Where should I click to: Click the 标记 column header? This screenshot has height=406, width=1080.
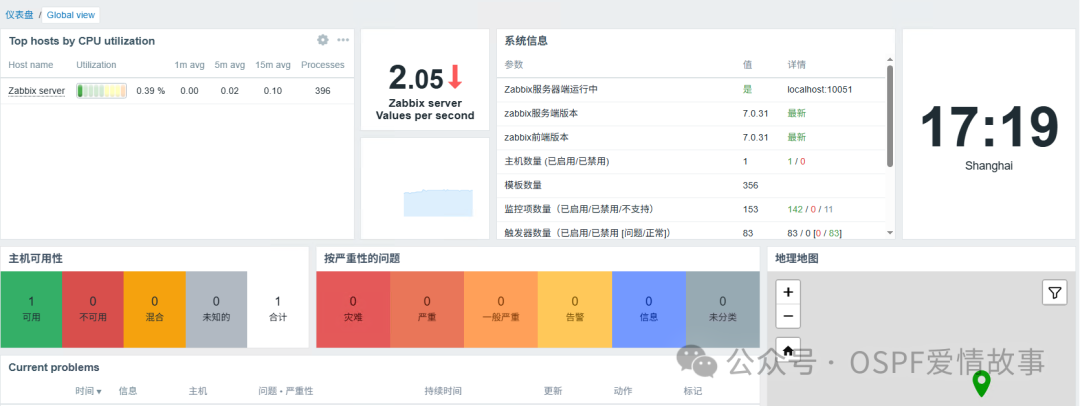pos(693,391)
